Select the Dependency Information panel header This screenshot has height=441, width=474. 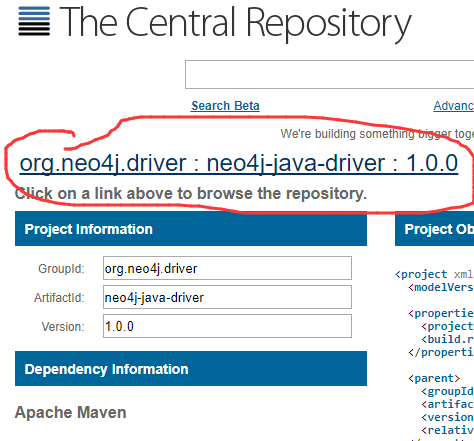(x=191, y=369)
